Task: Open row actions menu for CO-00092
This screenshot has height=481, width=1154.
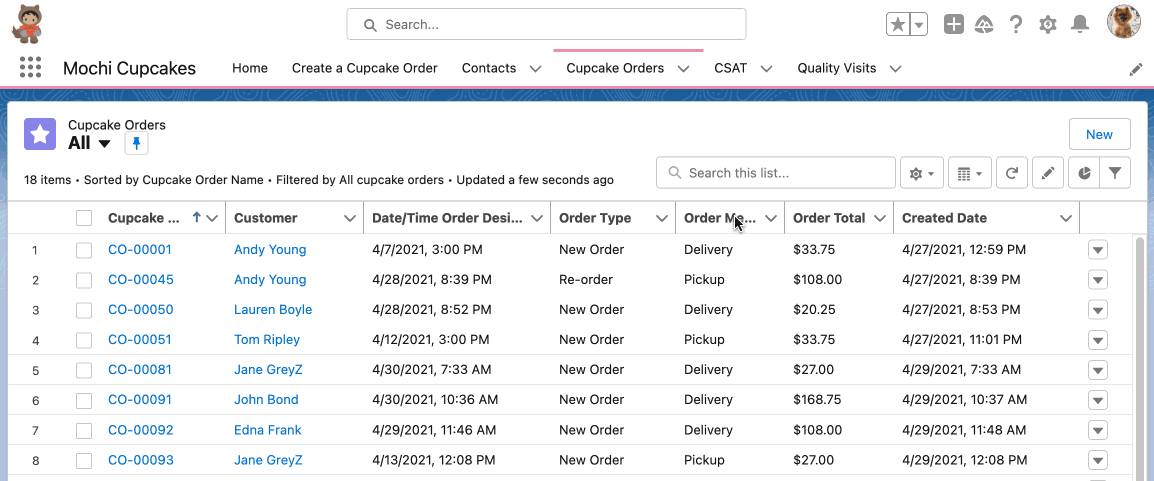Action: point(1098,430)
